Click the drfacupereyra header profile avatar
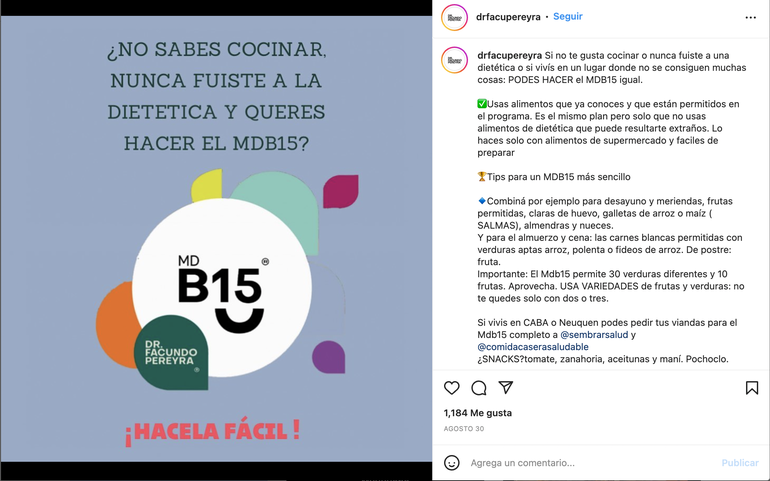The image size is (770, 481). [454, 18]
